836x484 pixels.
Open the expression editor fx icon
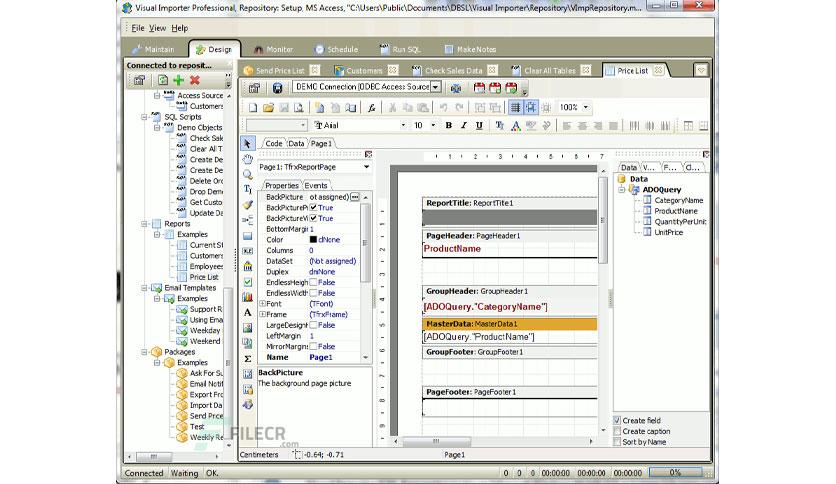click(372, 108)
